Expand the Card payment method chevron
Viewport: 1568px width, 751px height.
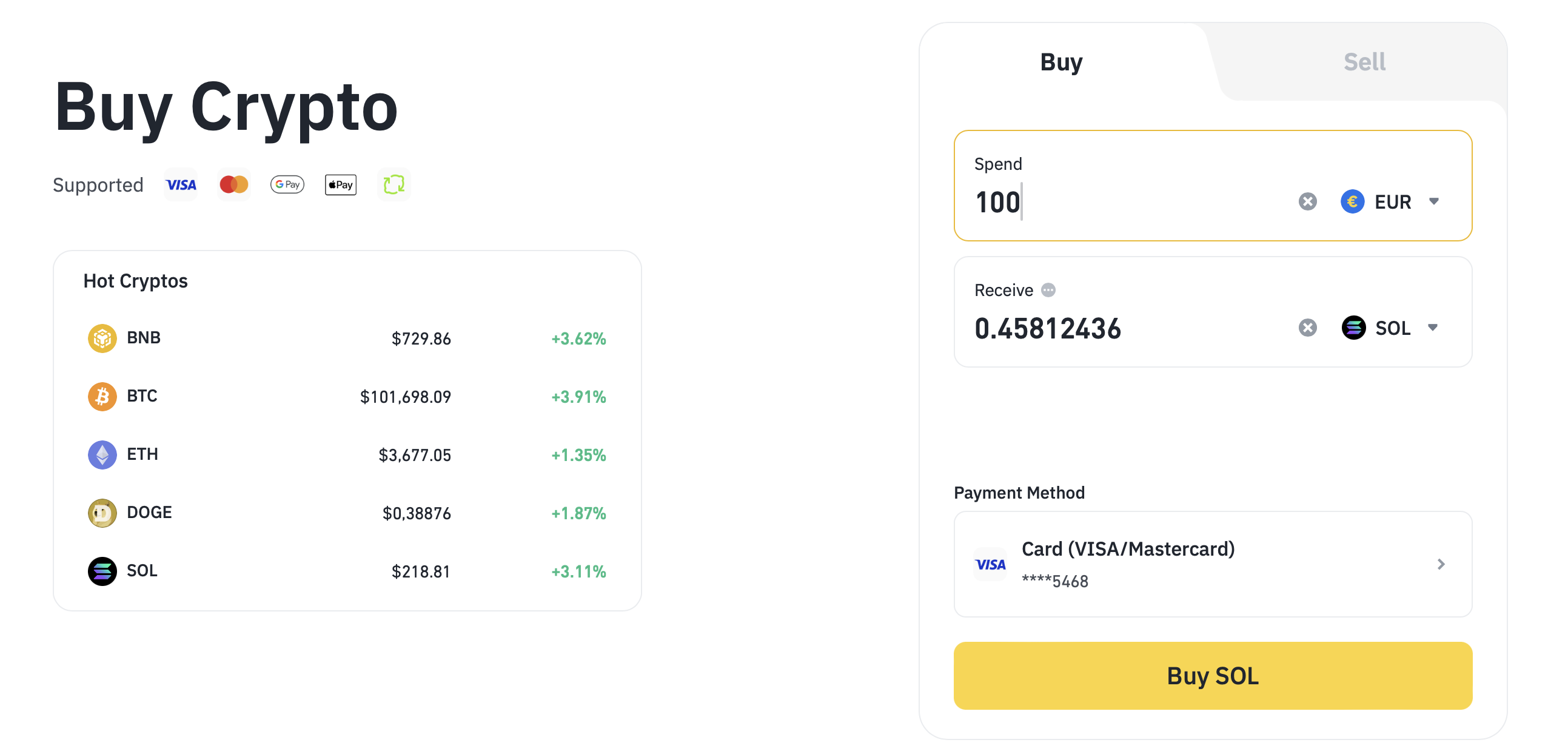coord(1441,565)
